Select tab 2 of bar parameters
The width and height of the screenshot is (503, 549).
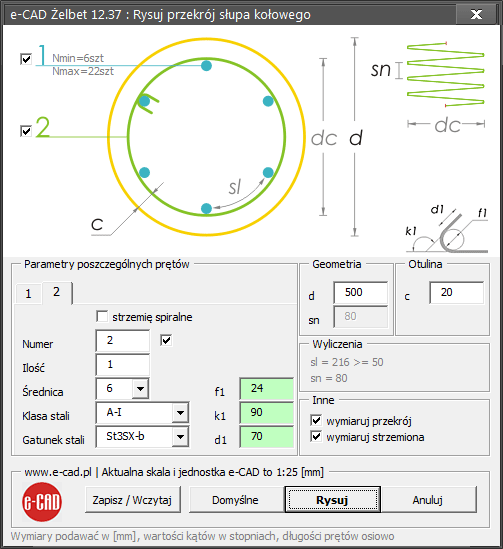pos(57,292)
